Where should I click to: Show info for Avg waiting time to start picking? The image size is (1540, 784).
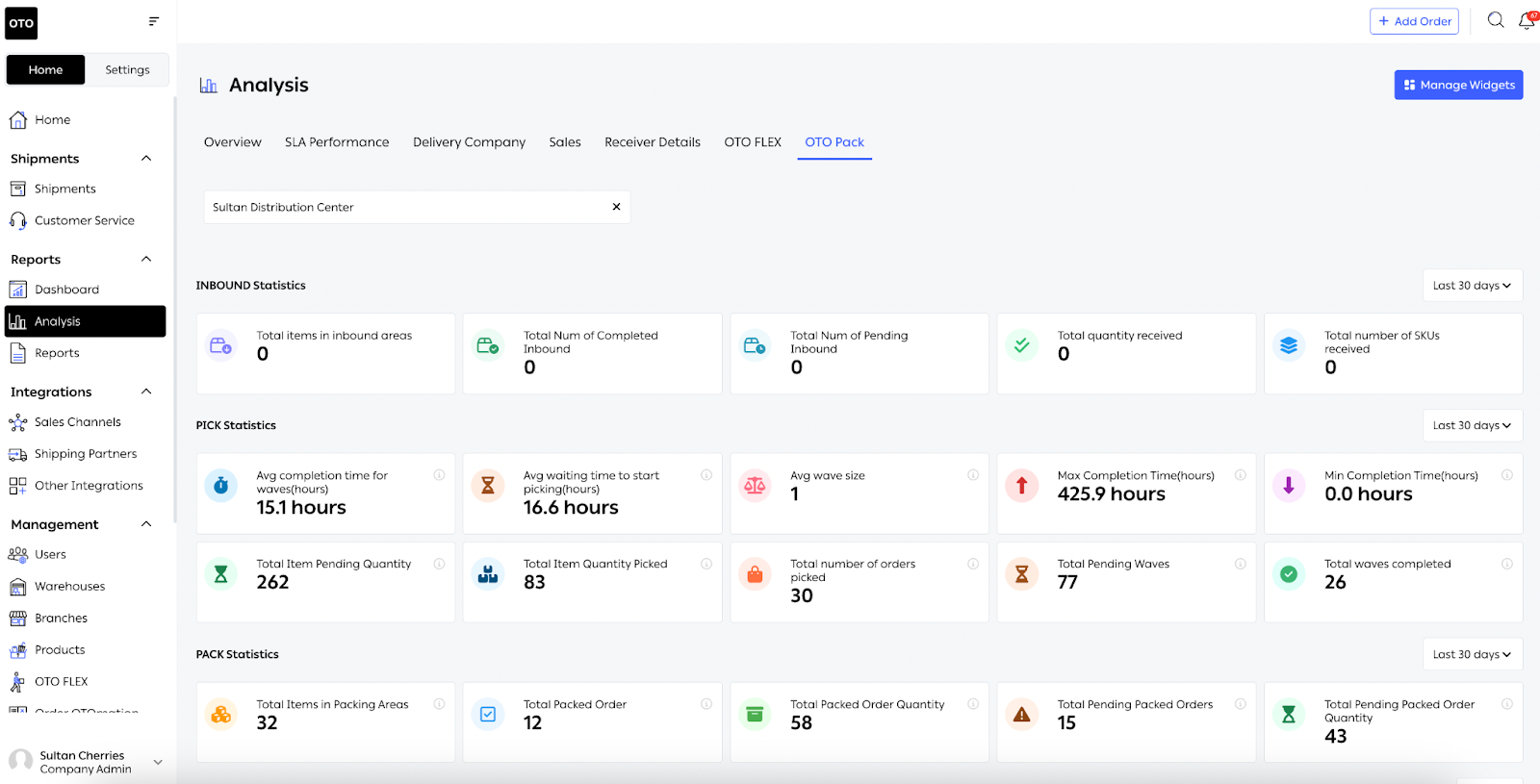pyautogui.click(x=706, y=475)
